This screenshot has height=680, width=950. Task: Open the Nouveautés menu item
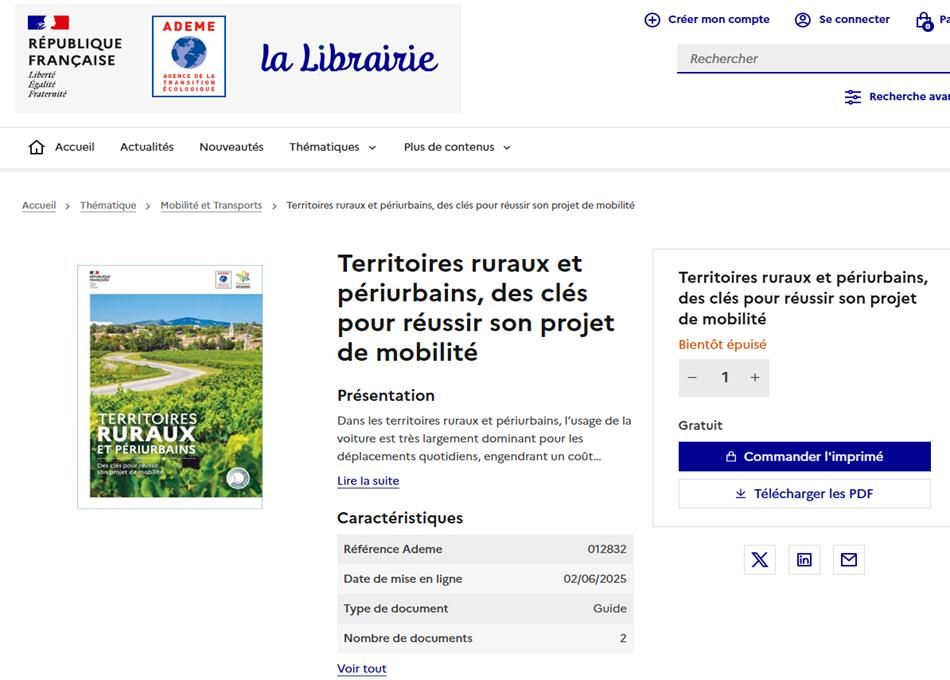[231, 147]
